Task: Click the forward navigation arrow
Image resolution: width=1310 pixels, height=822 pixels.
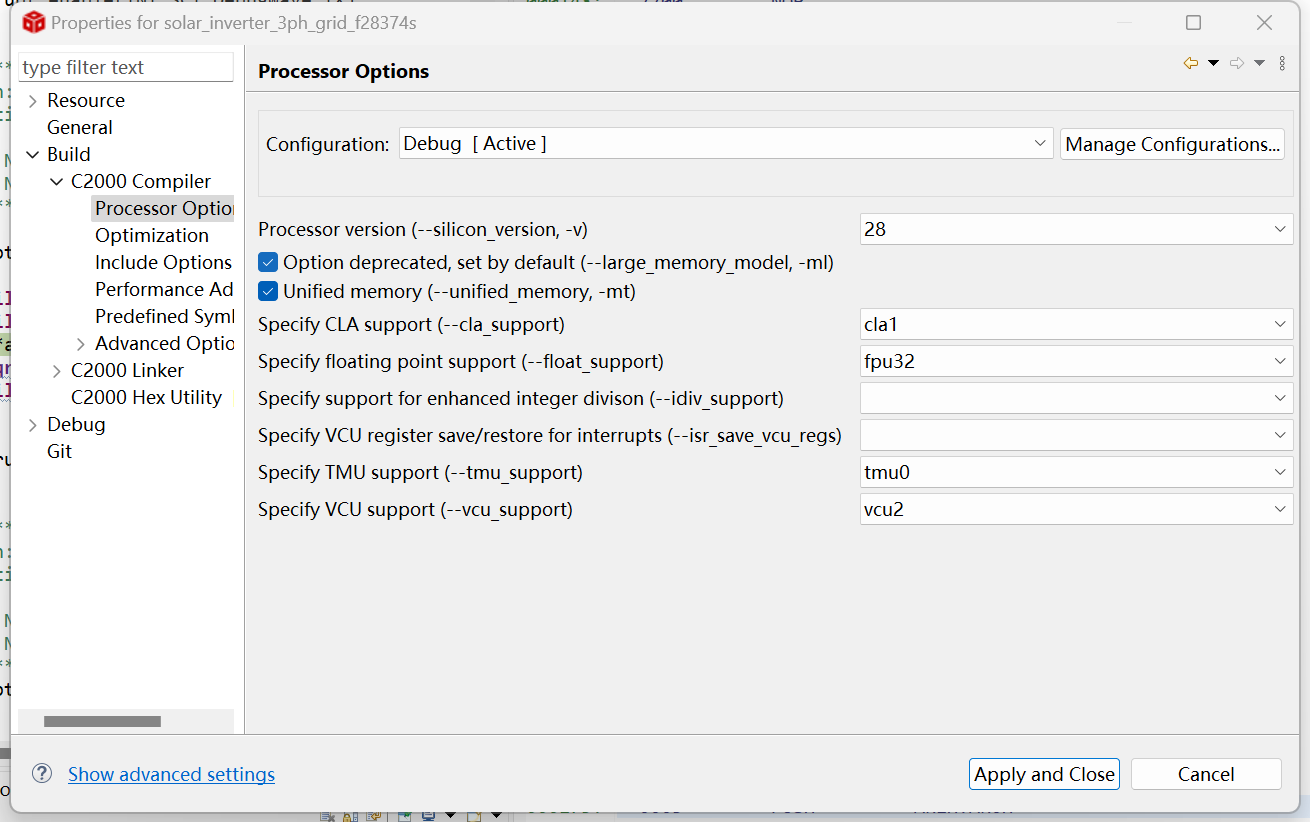Action: click(1237, 64)
